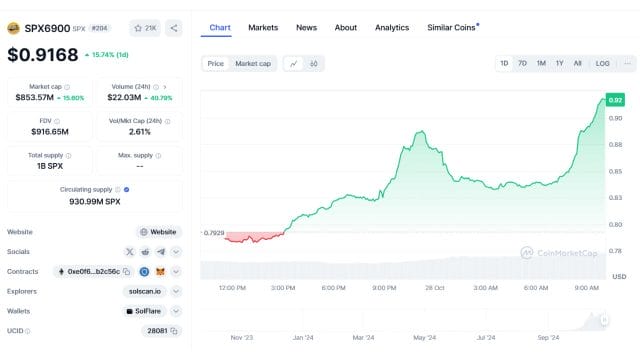Expand the Socials dropdown chevron
Viewport: 640px width, 360px height.
point(176,252)
